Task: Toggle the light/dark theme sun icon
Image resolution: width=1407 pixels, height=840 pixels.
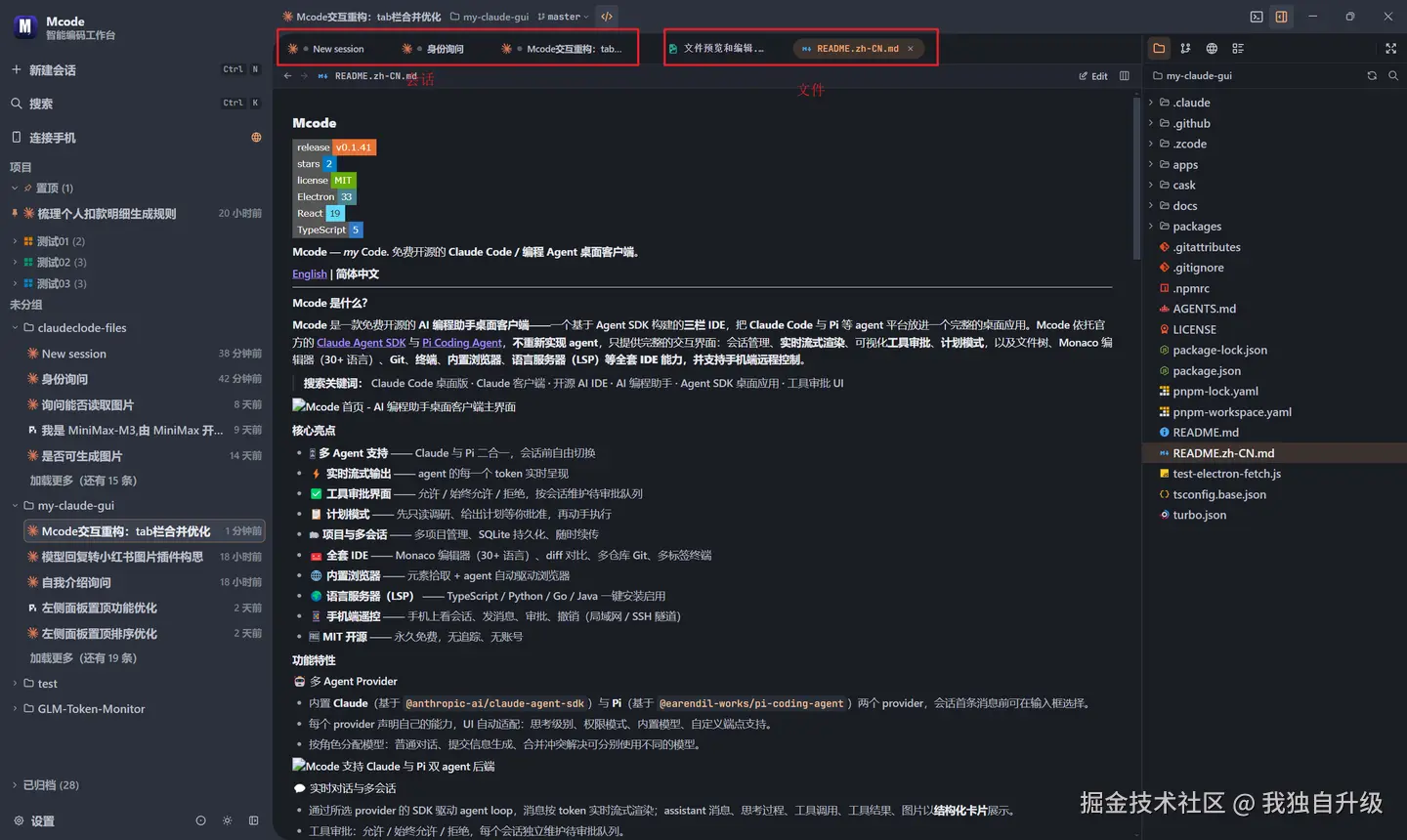Action: (x=227, y=820)
